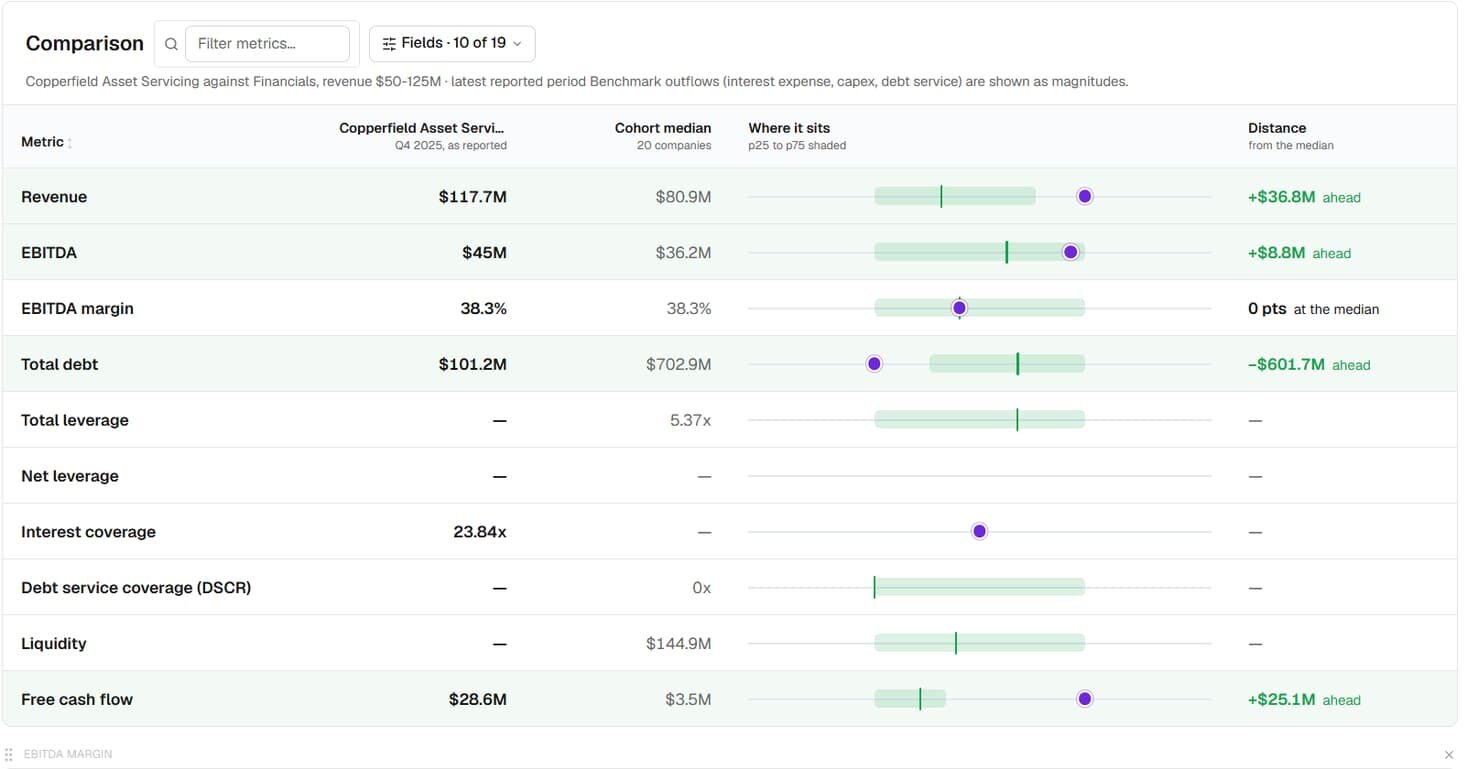The height and width of the screenshot is (769, 1483).
Task: Select the purple dot in the $45M EBITDA row
Action: (1071, 252)
